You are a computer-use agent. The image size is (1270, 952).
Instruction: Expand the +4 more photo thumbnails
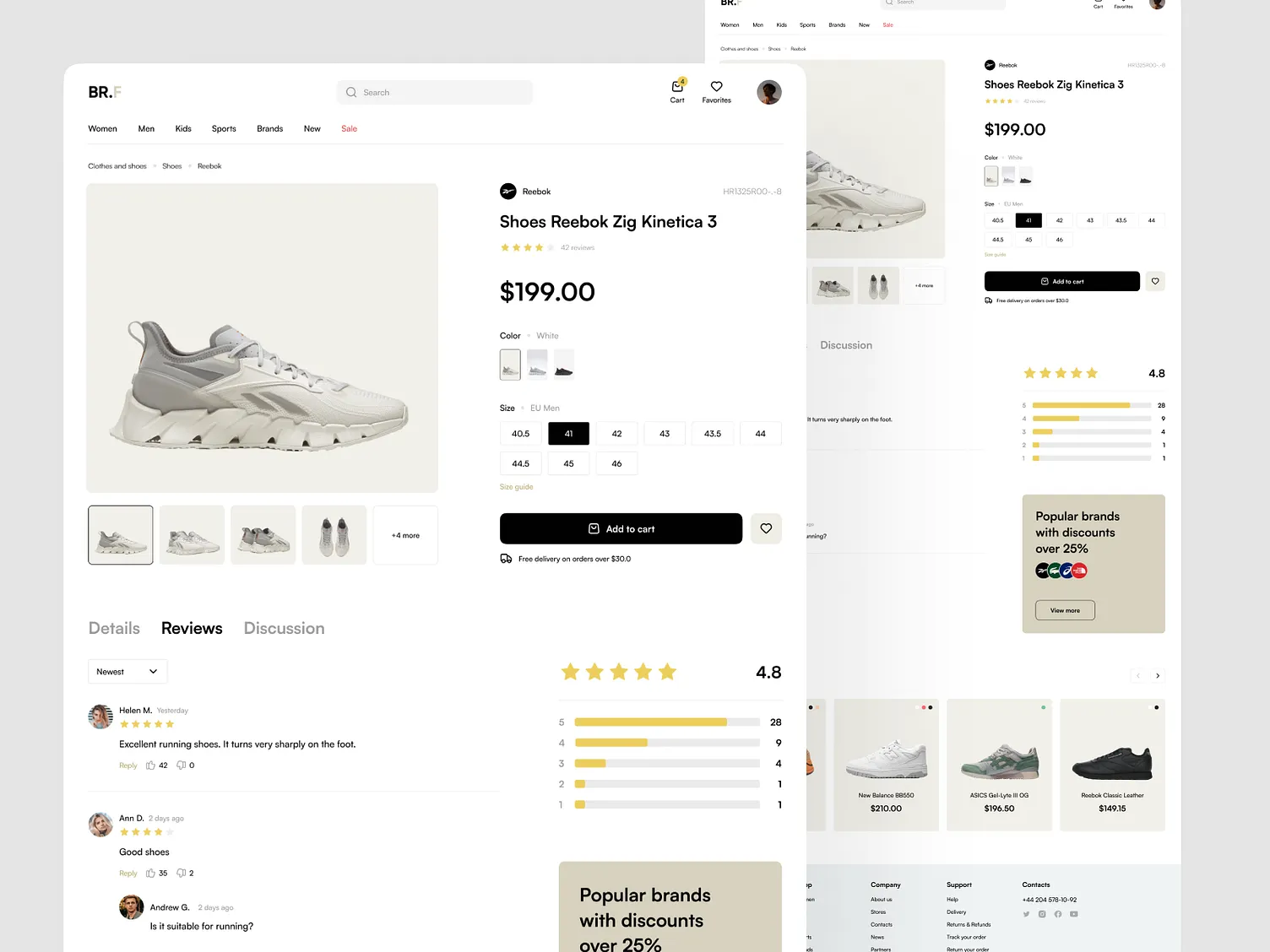point(404,534)
